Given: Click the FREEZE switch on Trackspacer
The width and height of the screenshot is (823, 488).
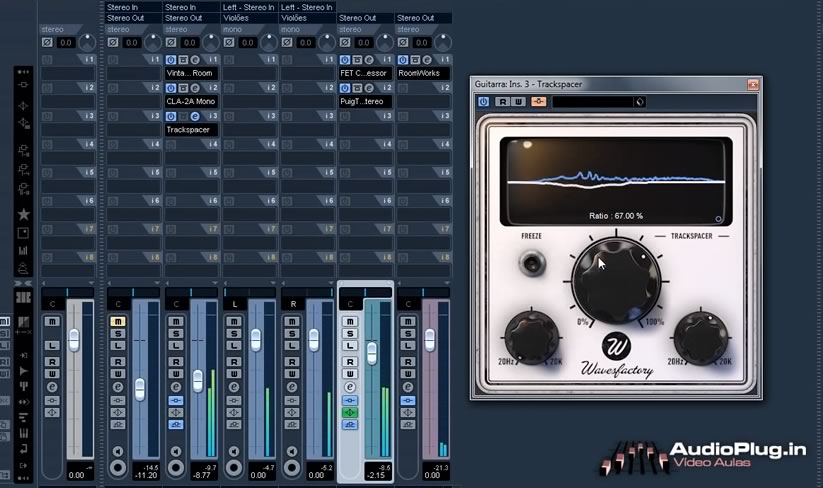Looking at the screenshot, I should coord(532,262).
